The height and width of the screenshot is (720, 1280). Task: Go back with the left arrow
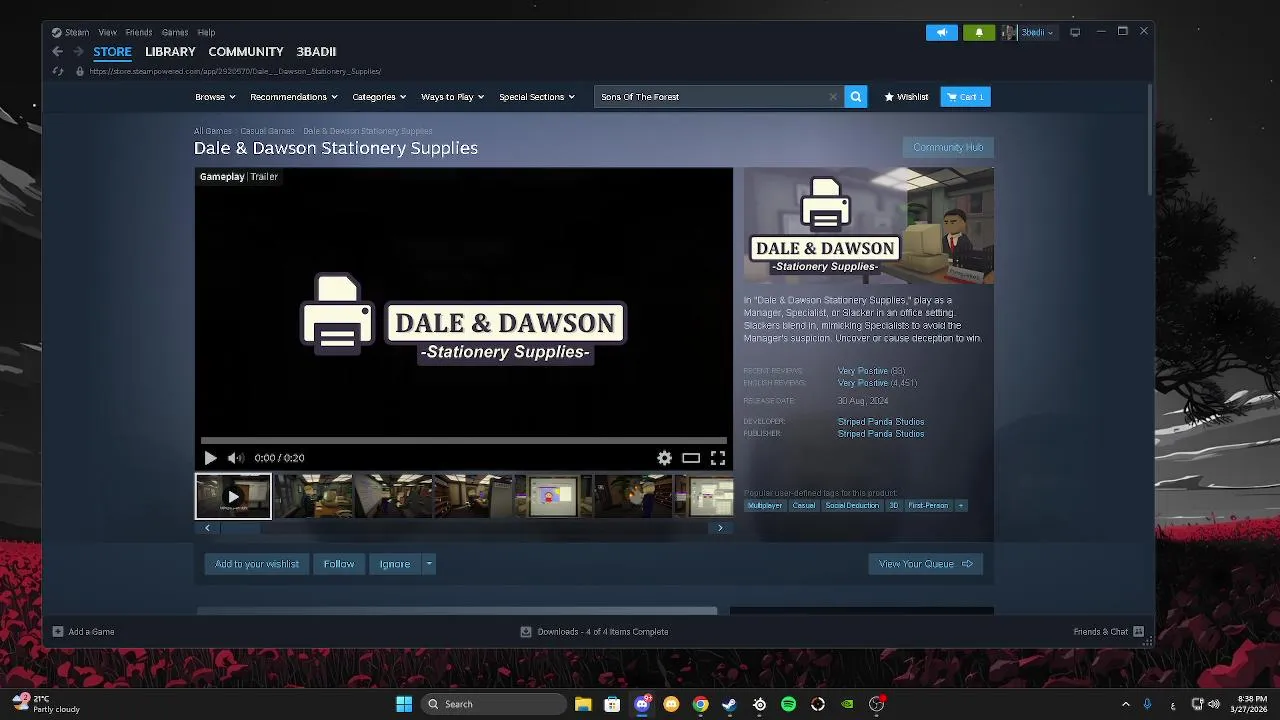[57, 51]
